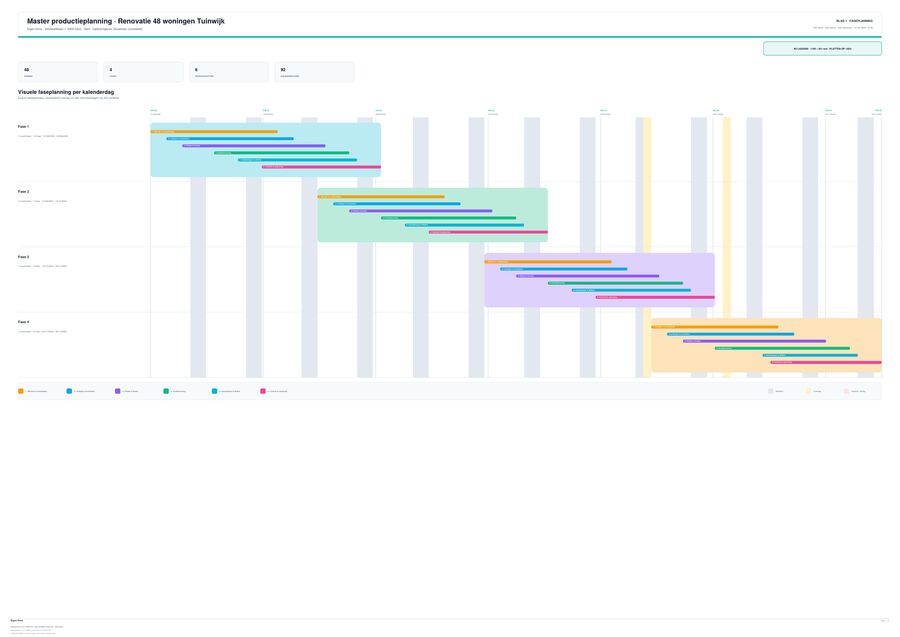
Task: Click the green task bar in Fase 2
Action: coord(449,218)
